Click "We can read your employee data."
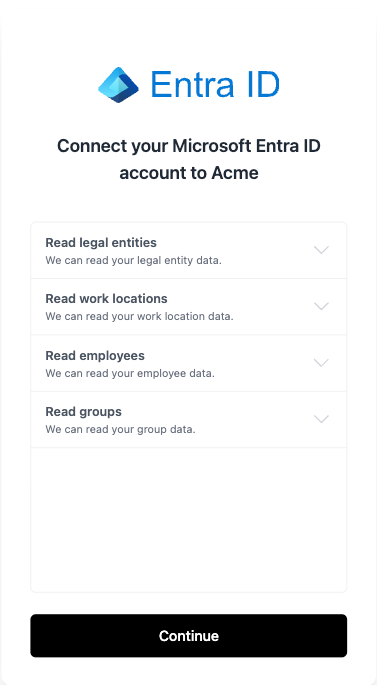The image size is (377, 685). point(130,374)
